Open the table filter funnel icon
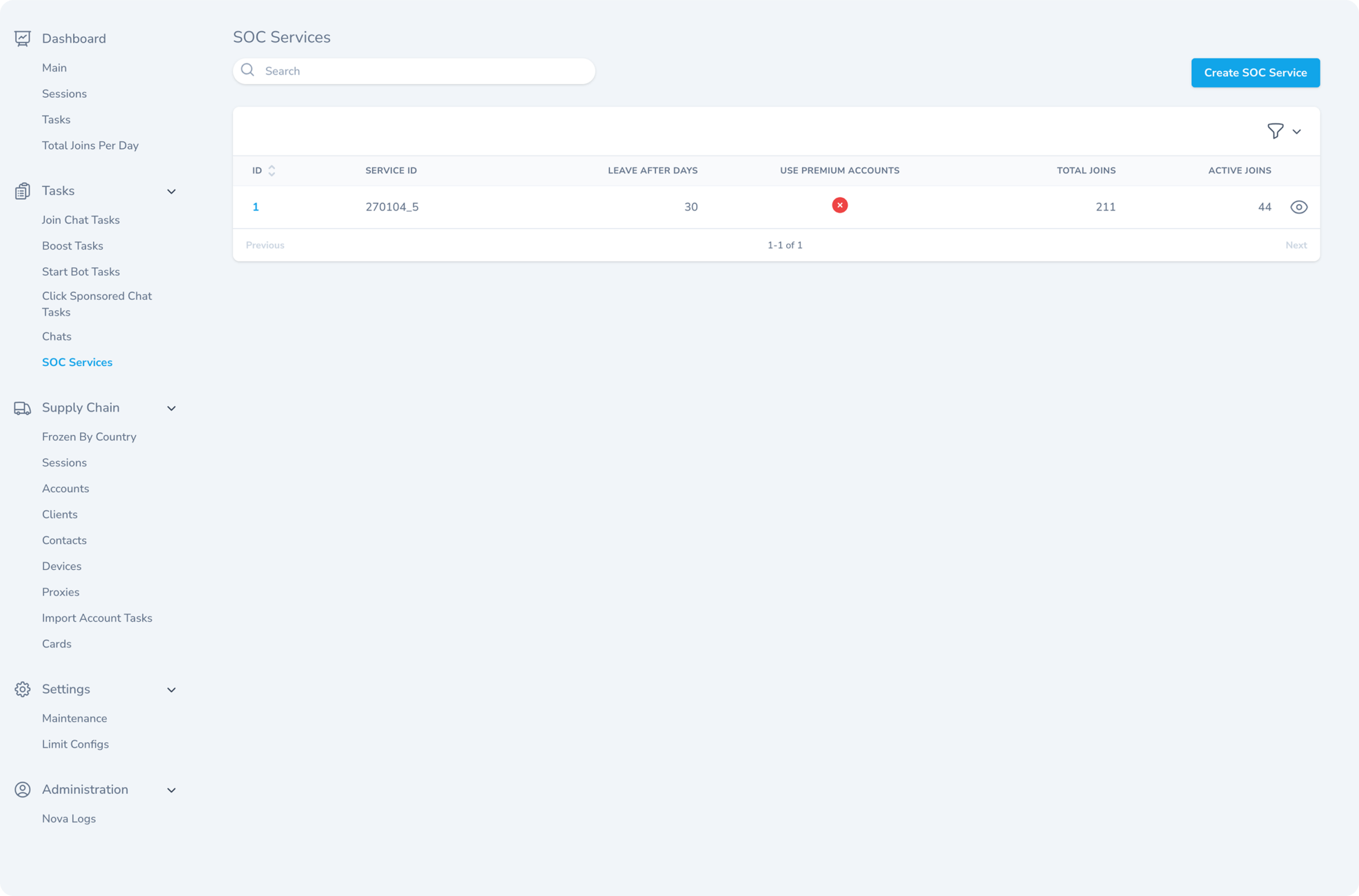Screen dimensions: 1359x896 tap(1275, 131)
